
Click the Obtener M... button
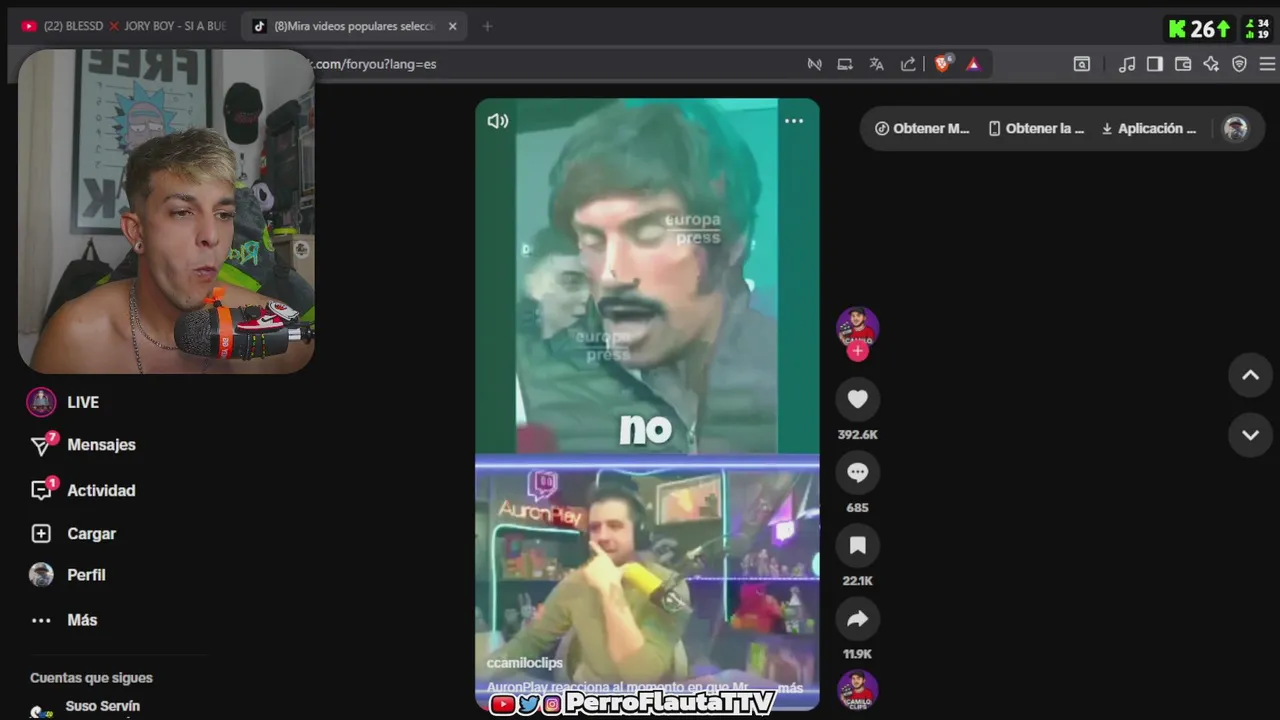click(922, 128)
